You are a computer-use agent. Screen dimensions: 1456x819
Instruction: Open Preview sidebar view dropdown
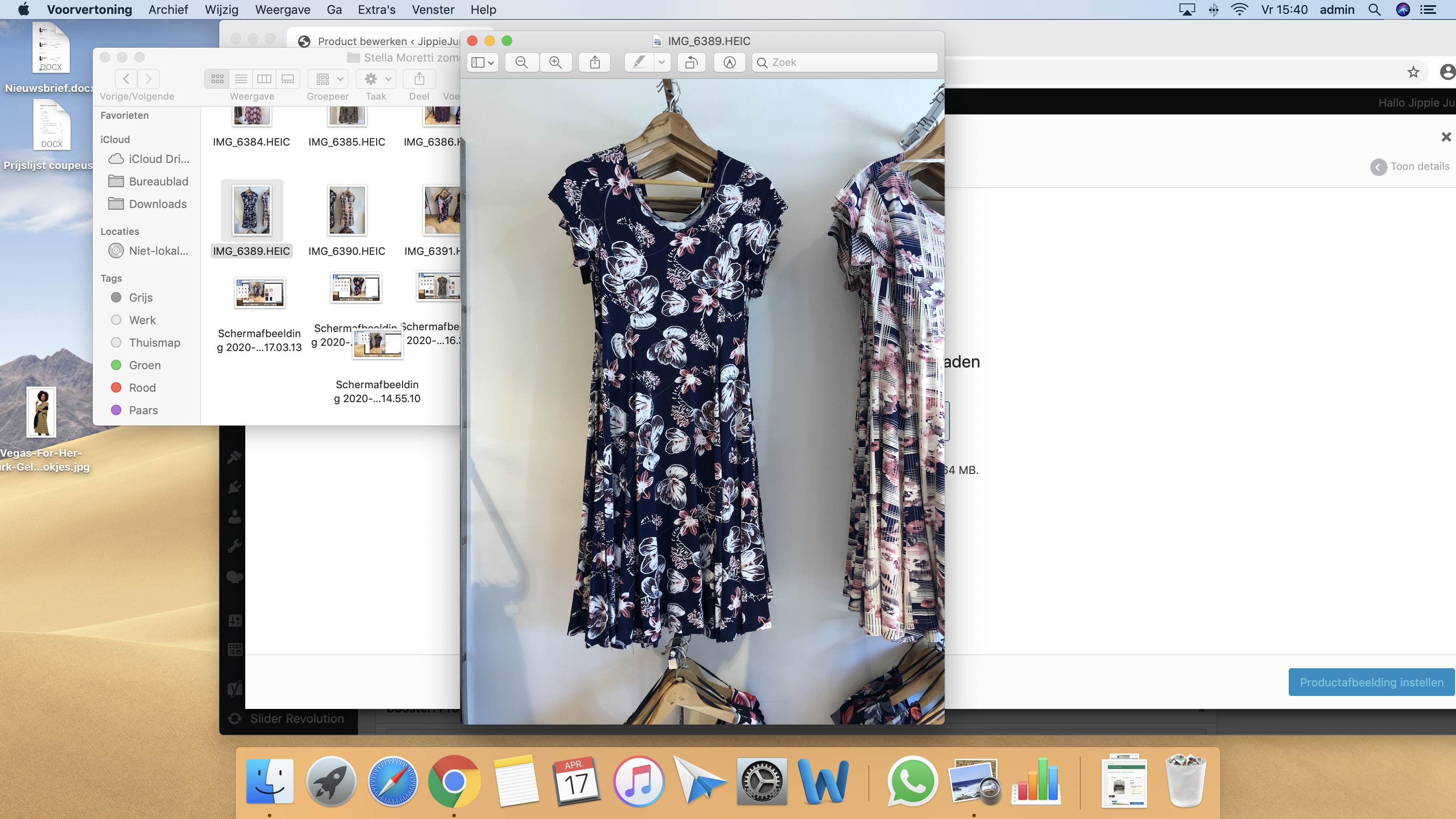tap(483, 62)
